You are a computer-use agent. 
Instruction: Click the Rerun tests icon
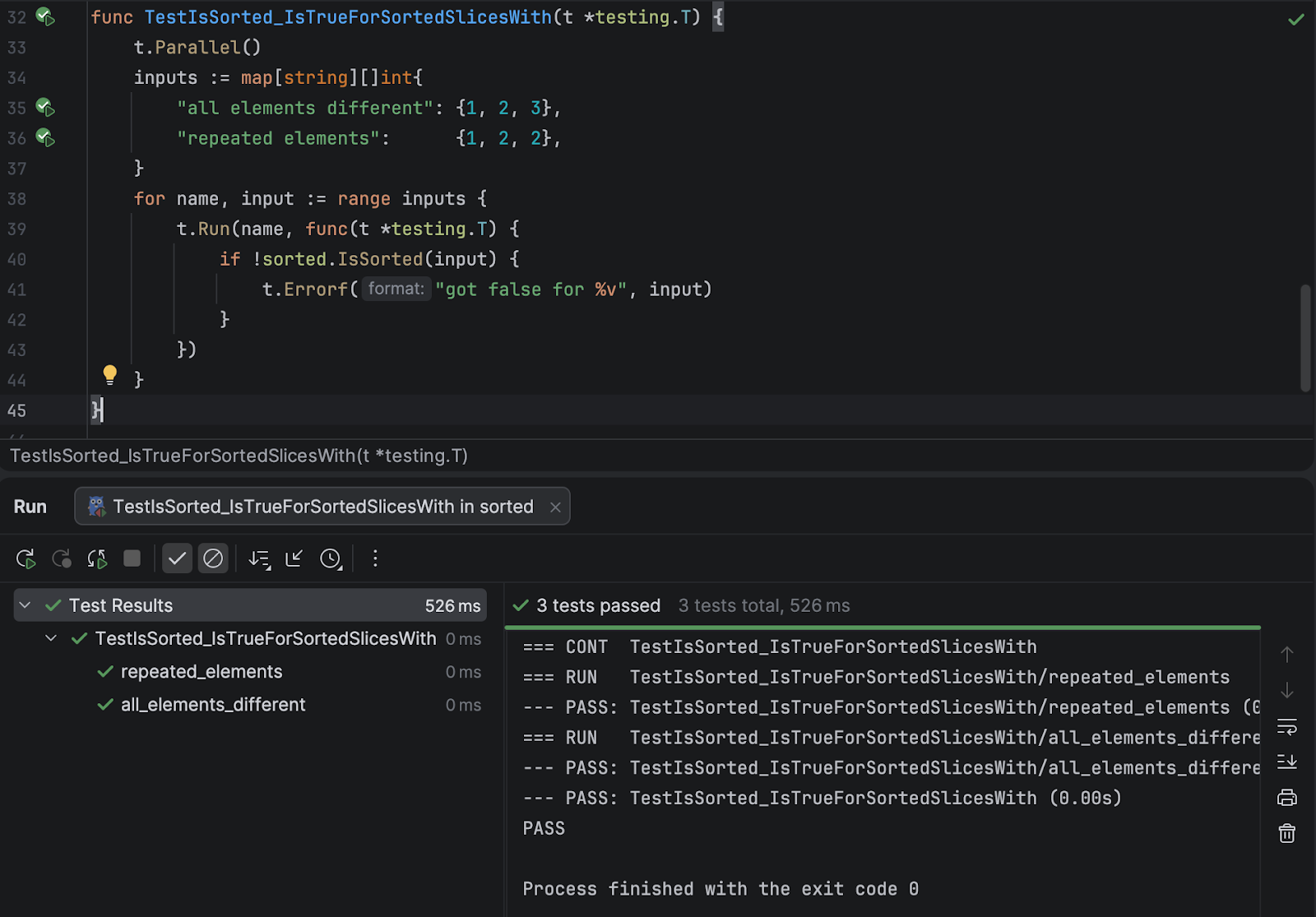[x=25, y=559]
